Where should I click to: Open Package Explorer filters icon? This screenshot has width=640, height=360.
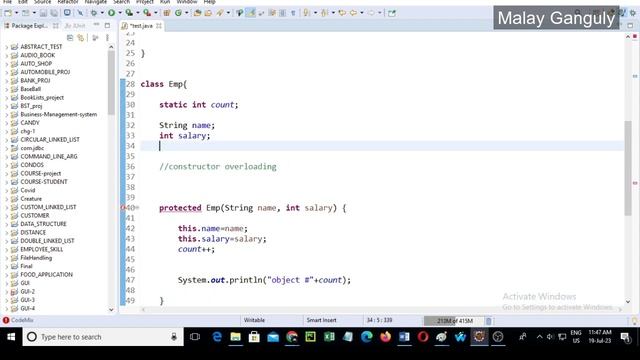pyautogui.click(x=95, y=38)
